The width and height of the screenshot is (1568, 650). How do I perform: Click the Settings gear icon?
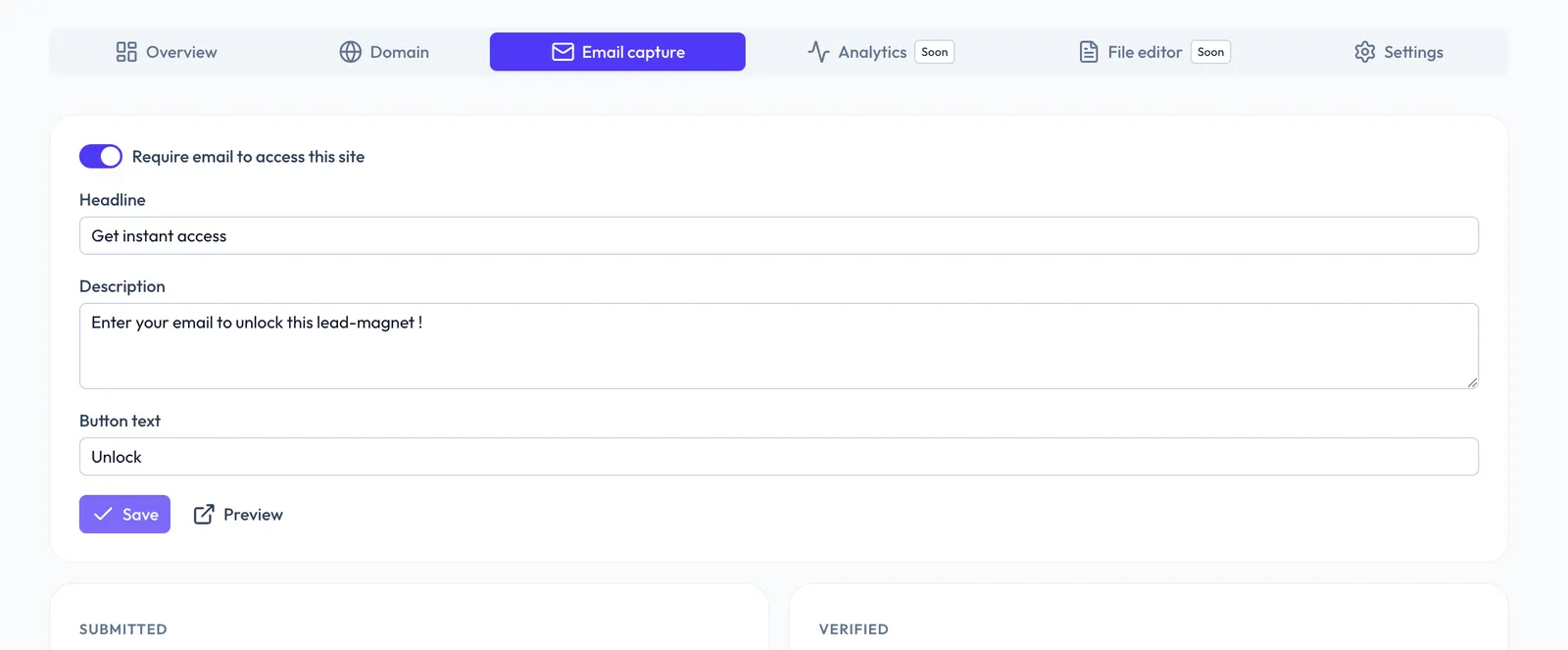coord(1365,52)
